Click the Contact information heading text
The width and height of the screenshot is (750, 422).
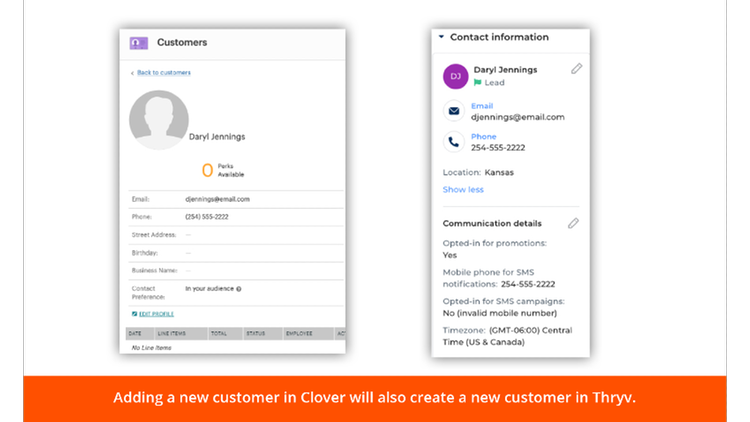pos(499,37)
